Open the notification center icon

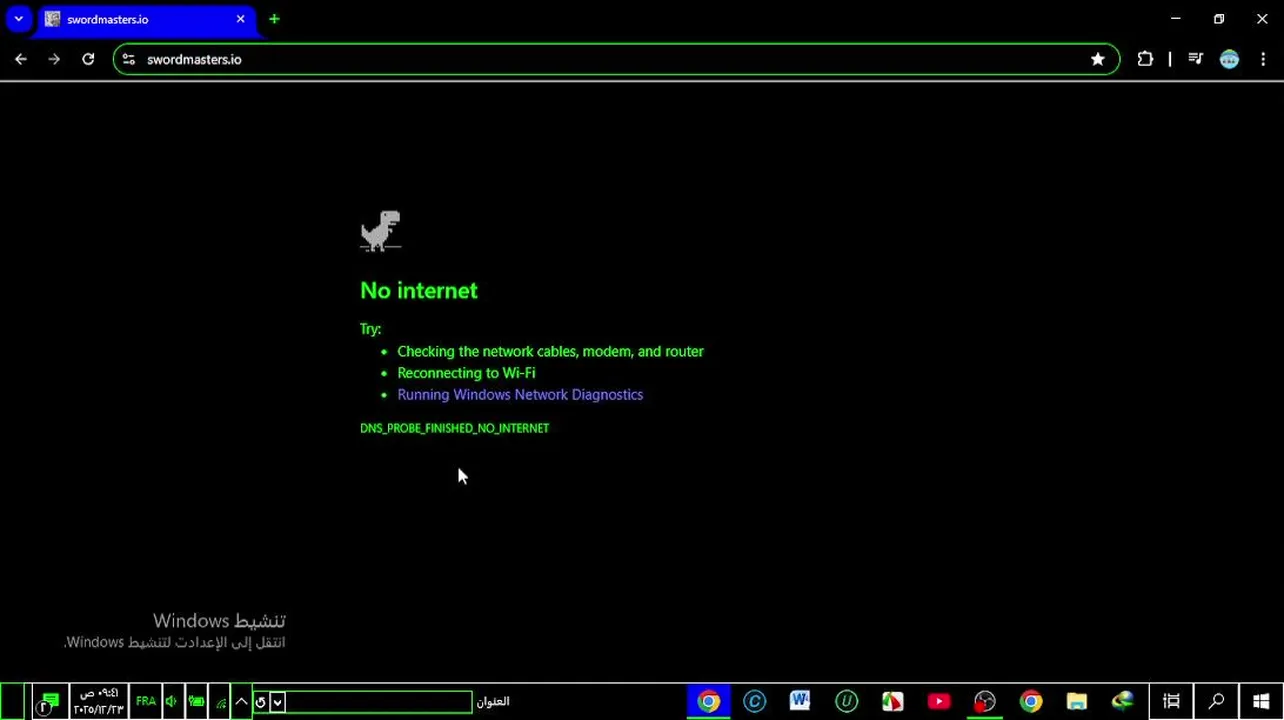pos(49,702)
